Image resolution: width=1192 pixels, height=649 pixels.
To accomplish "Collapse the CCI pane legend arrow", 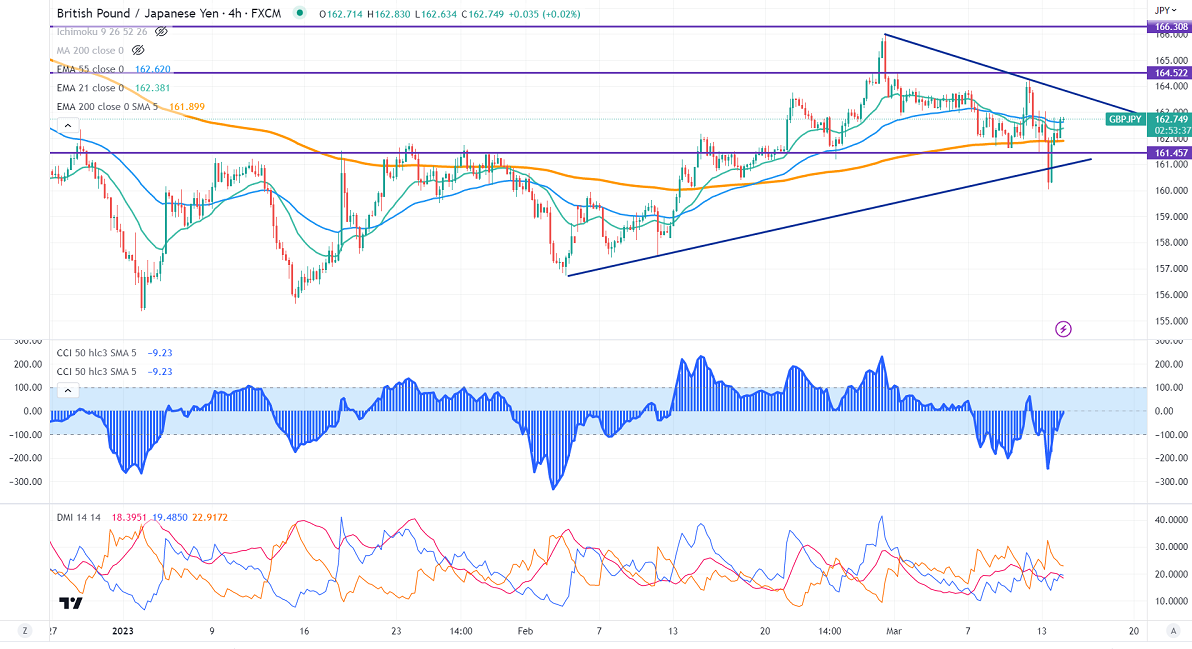I will pyautogui.click(x=67, y=389).
